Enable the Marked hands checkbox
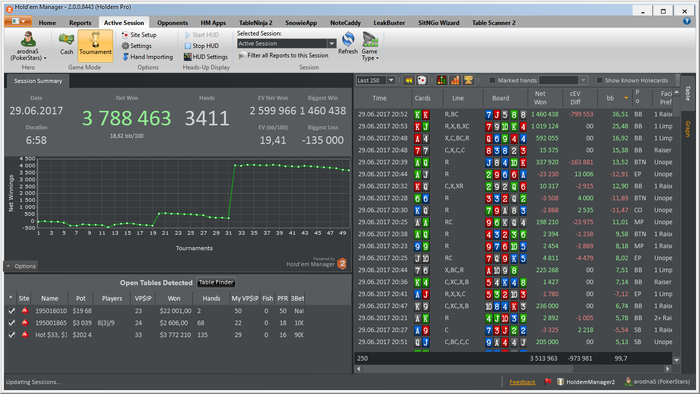This screenshot has width=700, height=394. 492,80
